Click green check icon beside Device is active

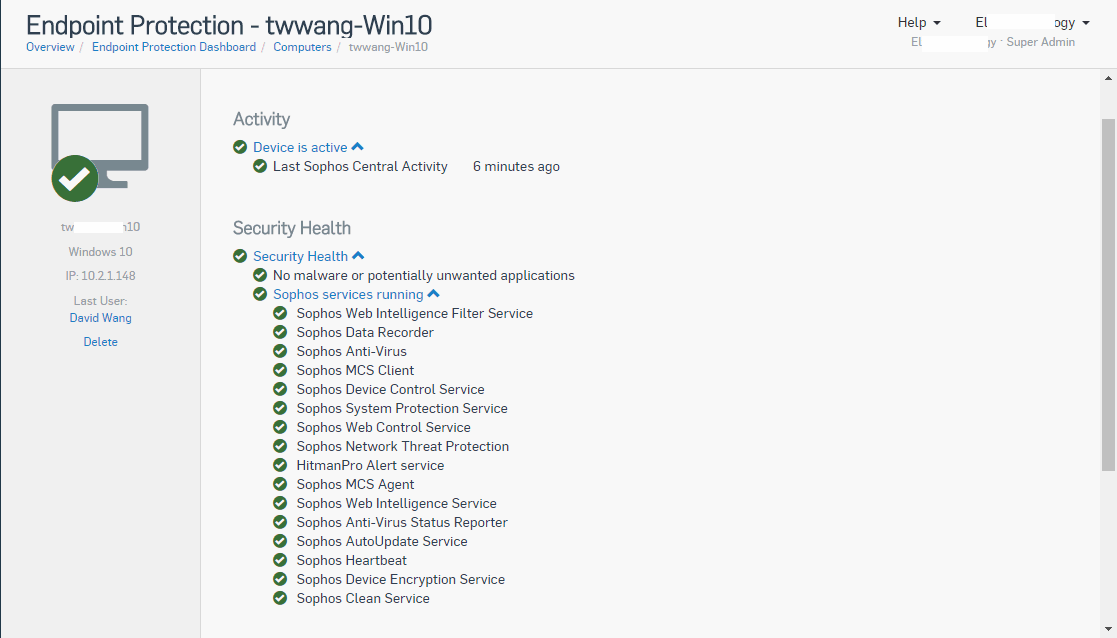[240, 147]
